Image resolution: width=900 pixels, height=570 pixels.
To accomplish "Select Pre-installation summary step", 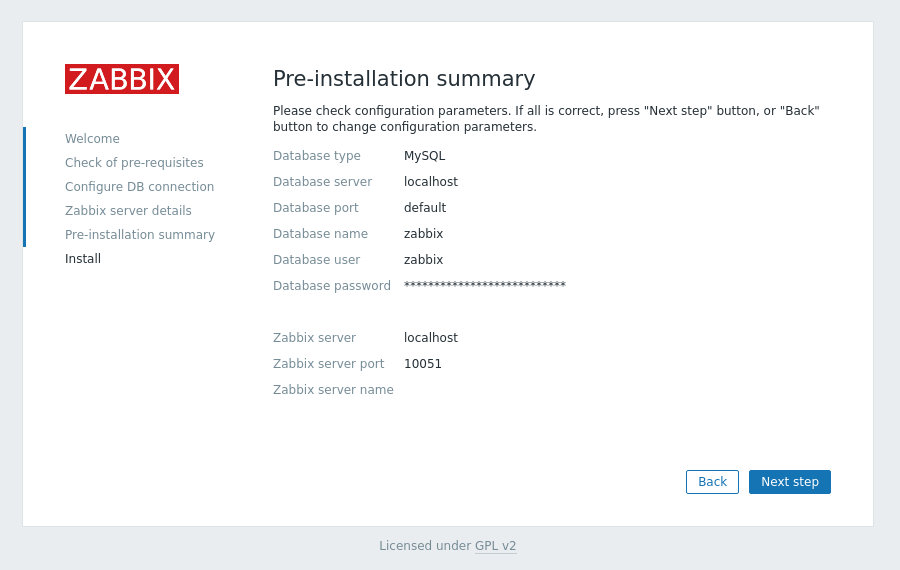I will [x=140, y=235].
